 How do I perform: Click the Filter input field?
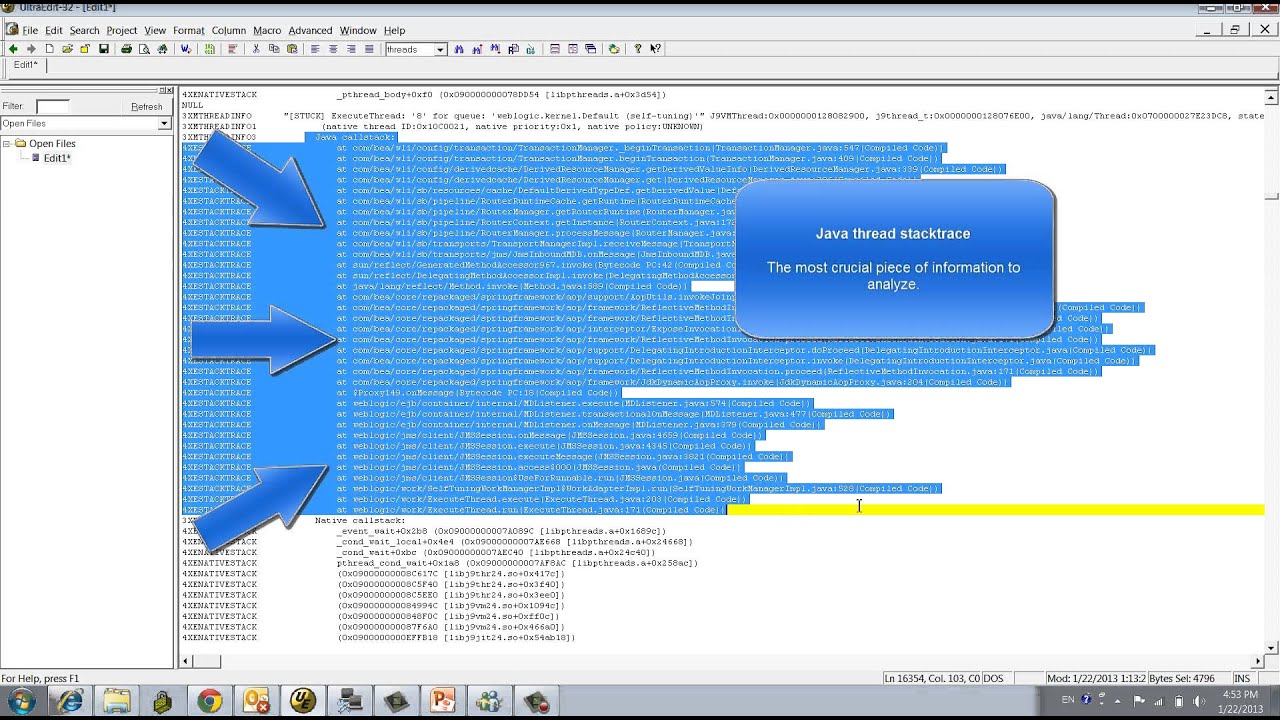[x=53, y=106]
